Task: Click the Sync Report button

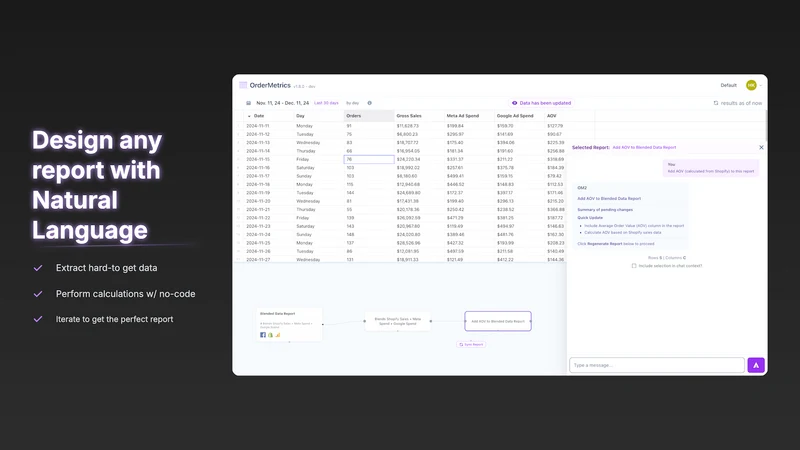Action: click(x=471, y=344)
